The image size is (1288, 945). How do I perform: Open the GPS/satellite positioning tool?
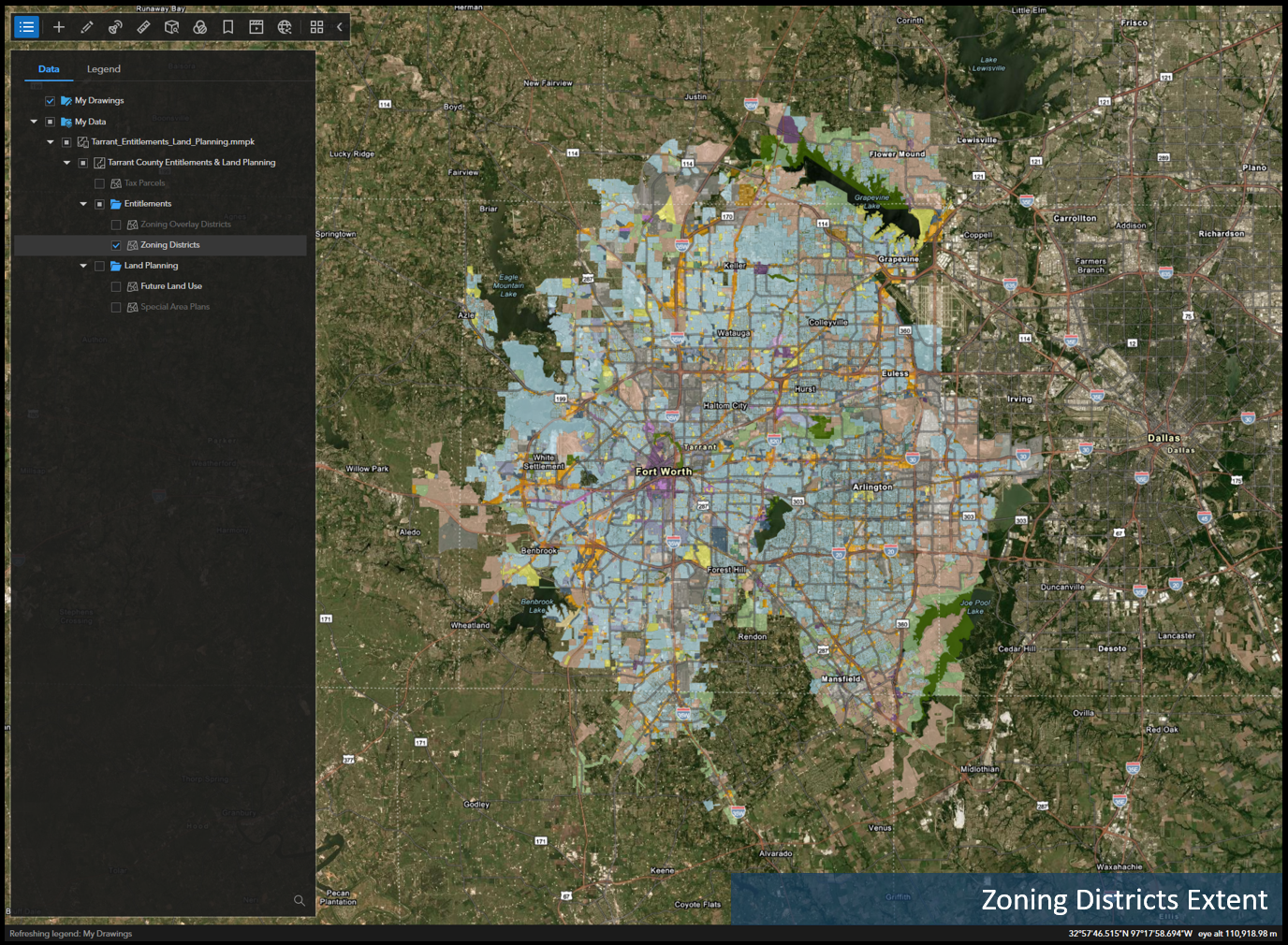115,27
